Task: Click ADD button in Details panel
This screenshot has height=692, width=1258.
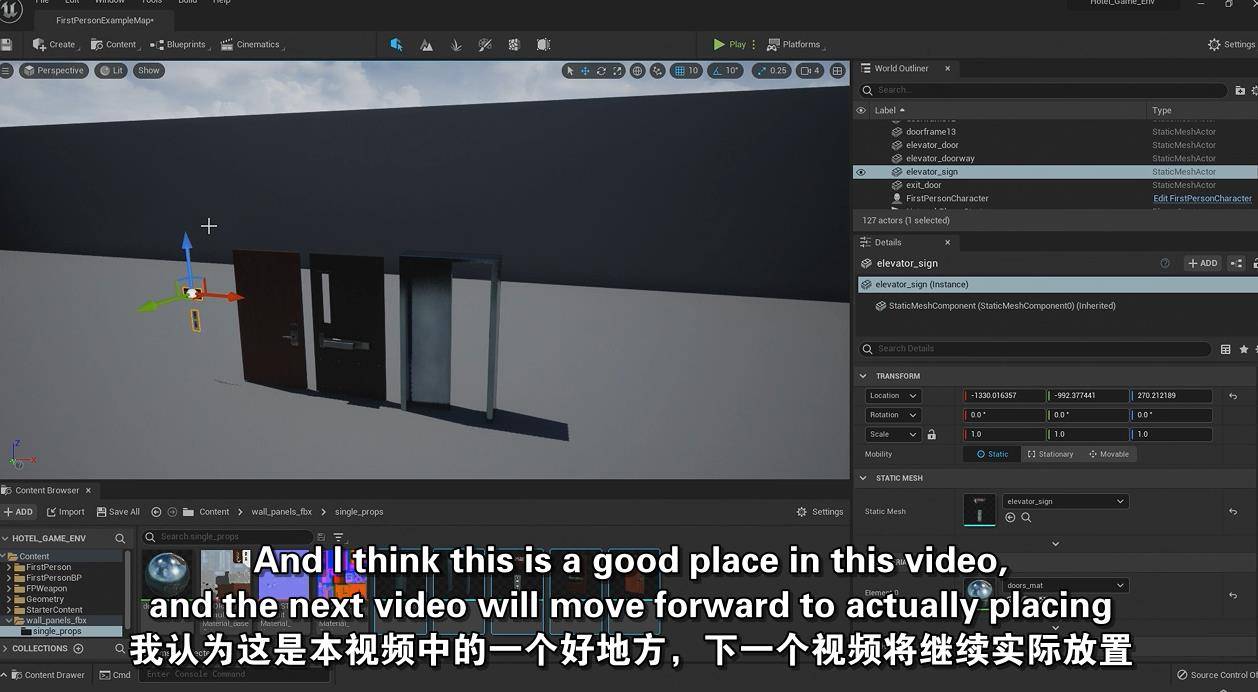Action: [1202, 263]
